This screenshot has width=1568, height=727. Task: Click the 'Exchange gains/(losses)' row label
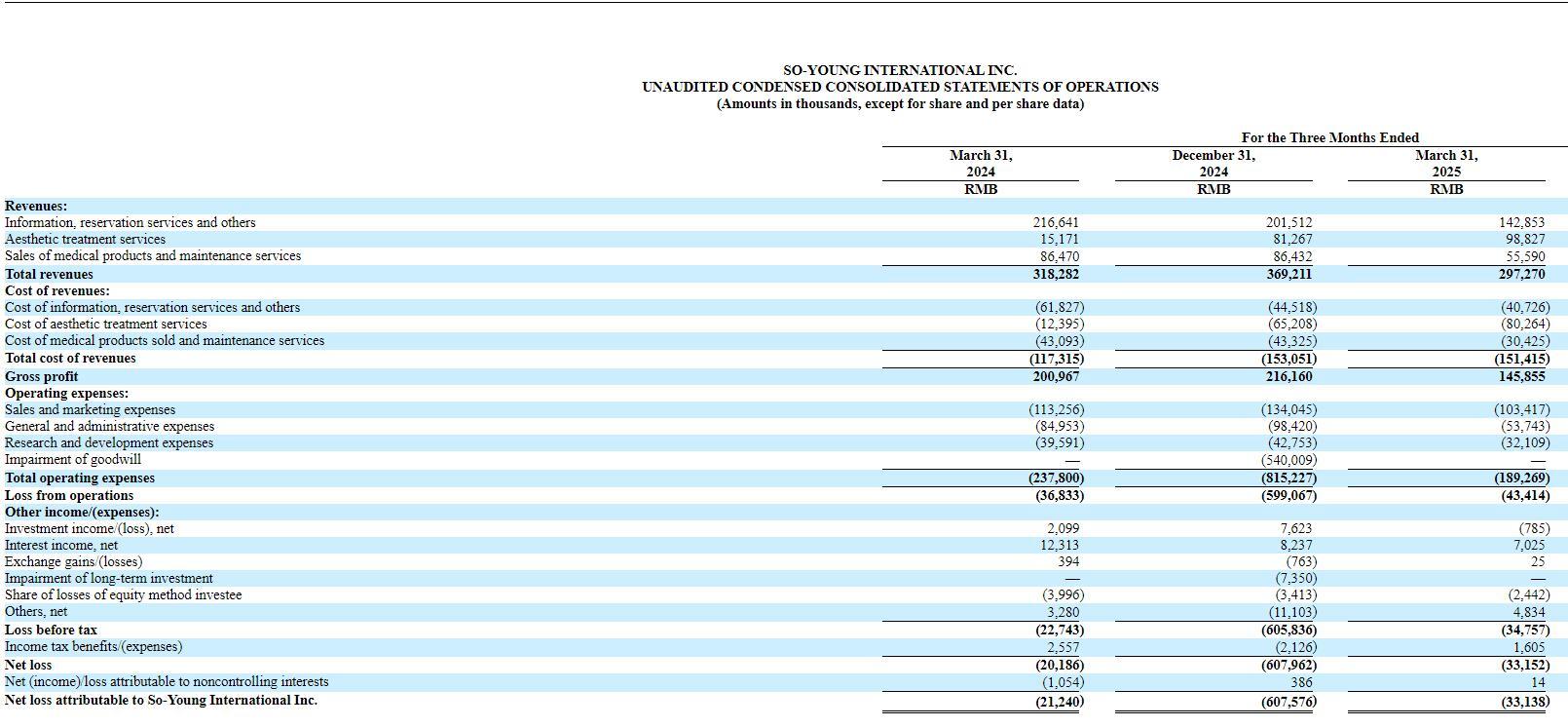[x=73, y=562]
